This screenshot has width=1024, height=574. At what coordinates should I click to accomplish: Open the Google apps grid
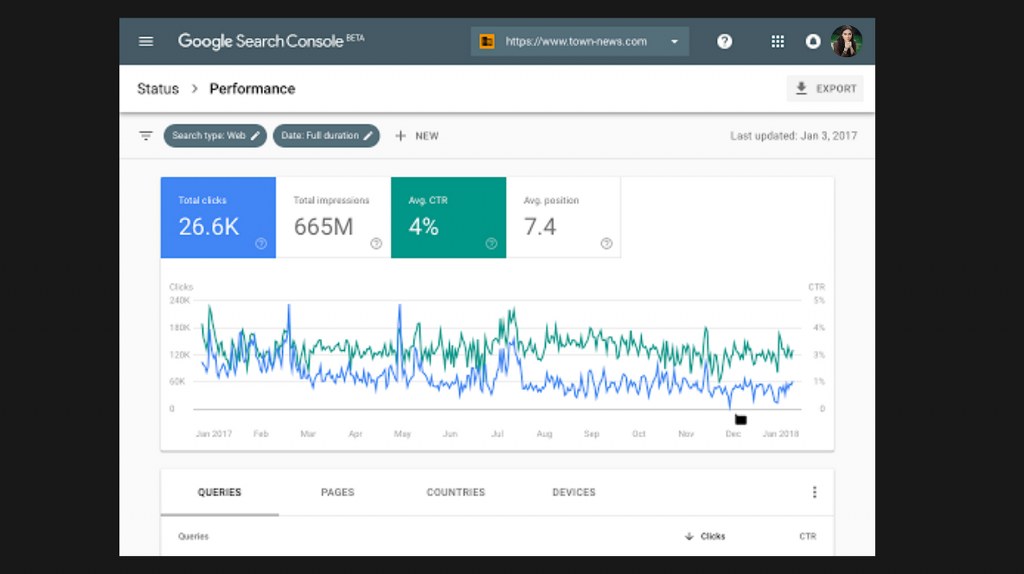point(777,41)
